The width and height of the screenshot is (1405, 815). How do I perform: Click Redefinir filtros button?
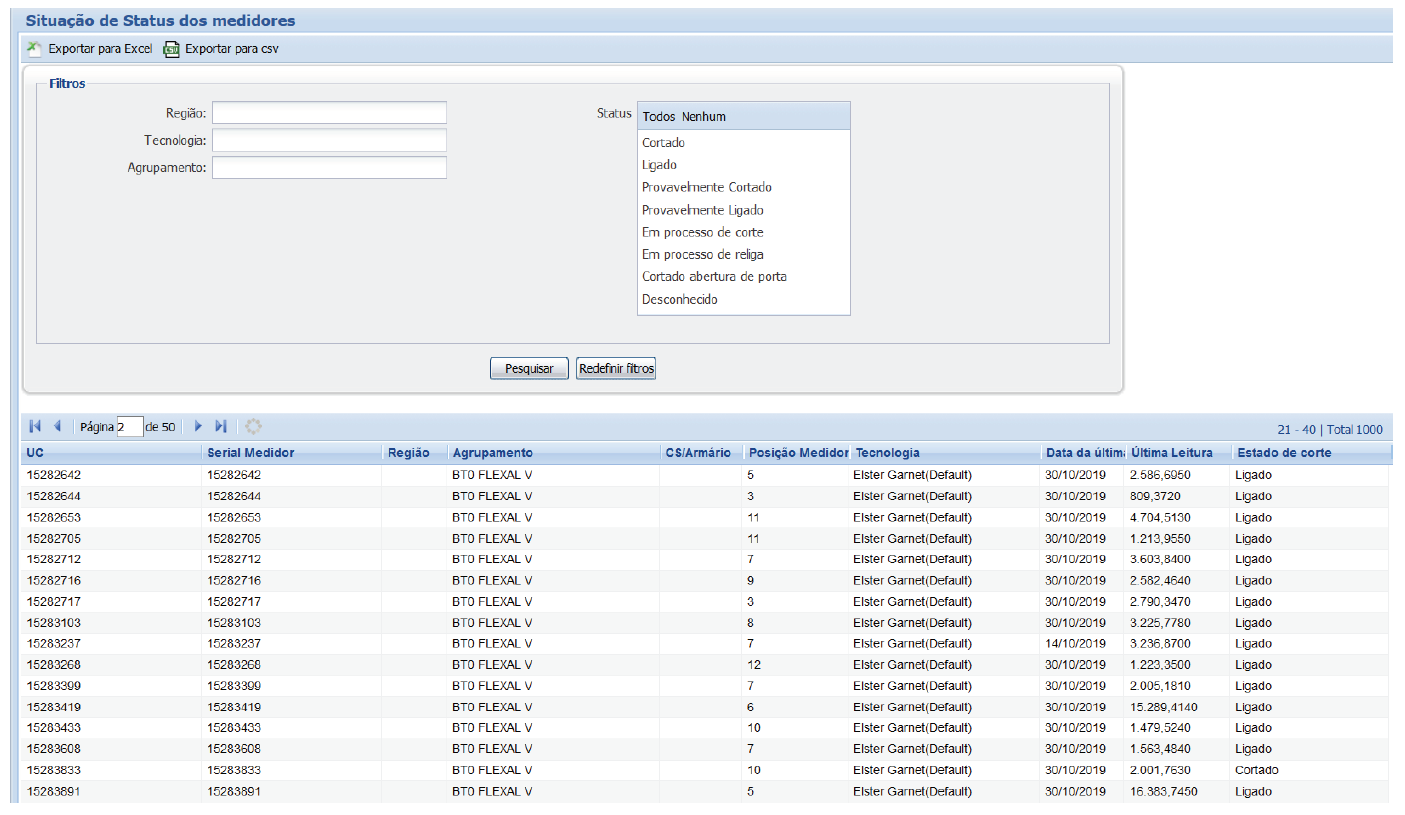point(616,369)
